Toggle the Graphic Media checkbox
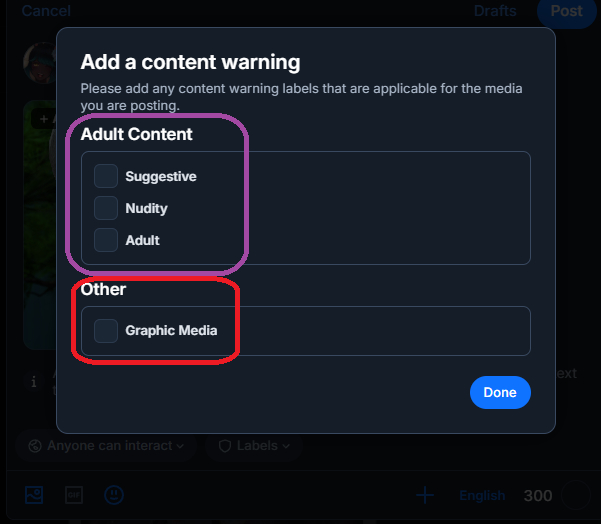This screenshot has width=601, height=524. pos(106,330)
